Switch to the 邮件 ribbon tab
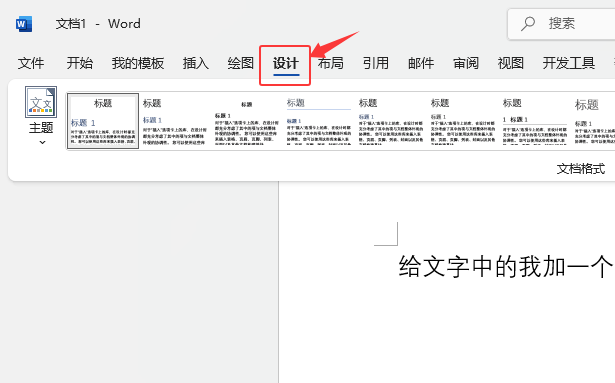615x383 pixels. (x=421, y=63)
